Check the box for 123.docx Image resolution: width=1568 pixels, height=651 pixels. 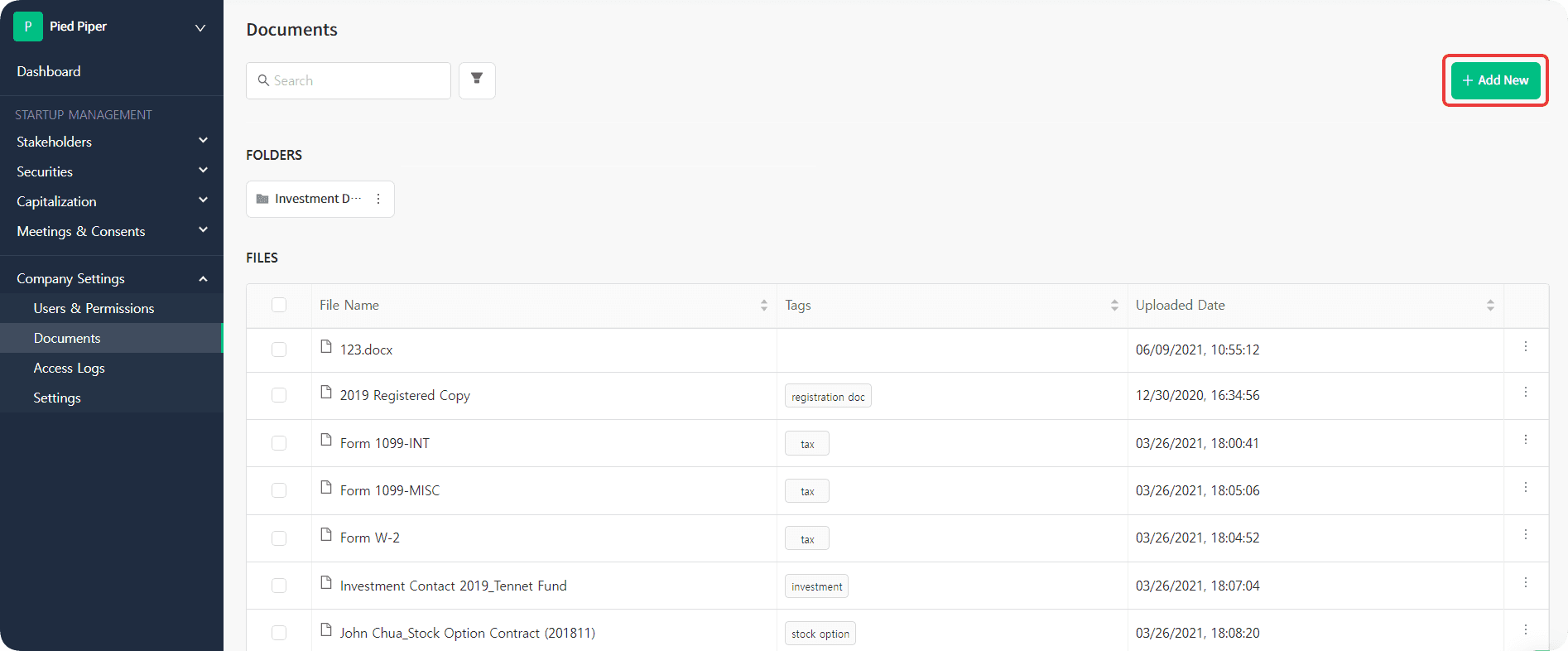(279, 350)
